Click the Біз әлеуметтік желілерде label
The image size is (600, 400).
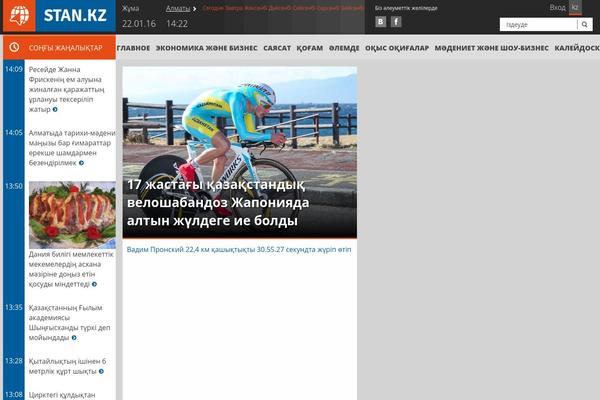coord(406,8)
